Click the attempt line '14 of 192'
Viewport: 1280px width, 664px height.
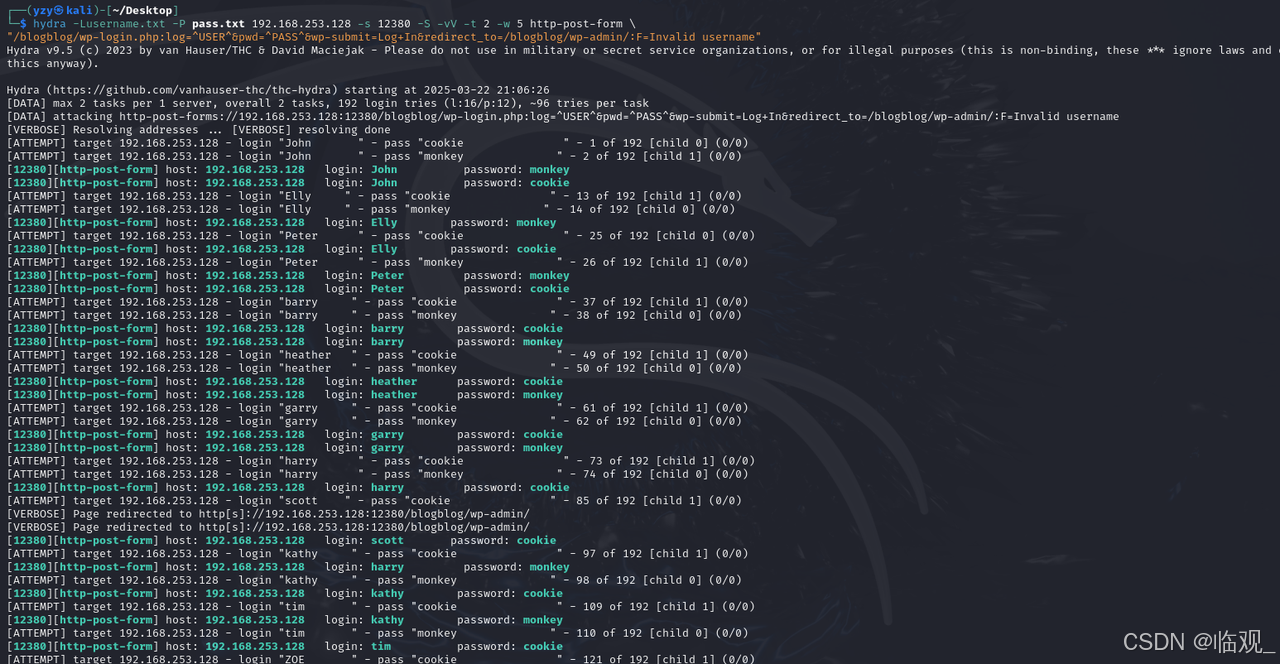click(371, 209)
